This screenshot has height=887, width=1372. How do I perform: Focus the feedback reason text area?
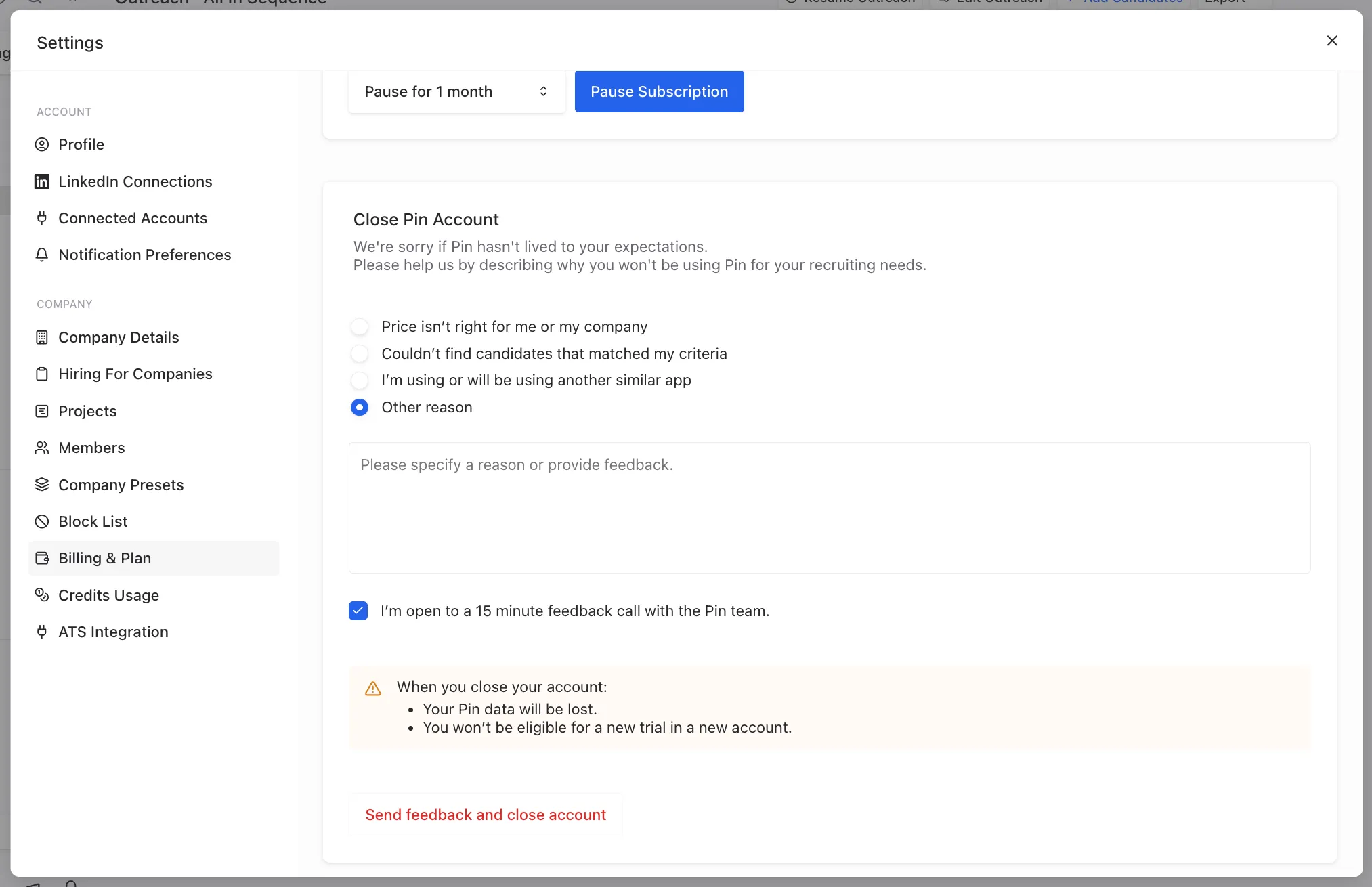pyautogui.click(x=830, y=508)
